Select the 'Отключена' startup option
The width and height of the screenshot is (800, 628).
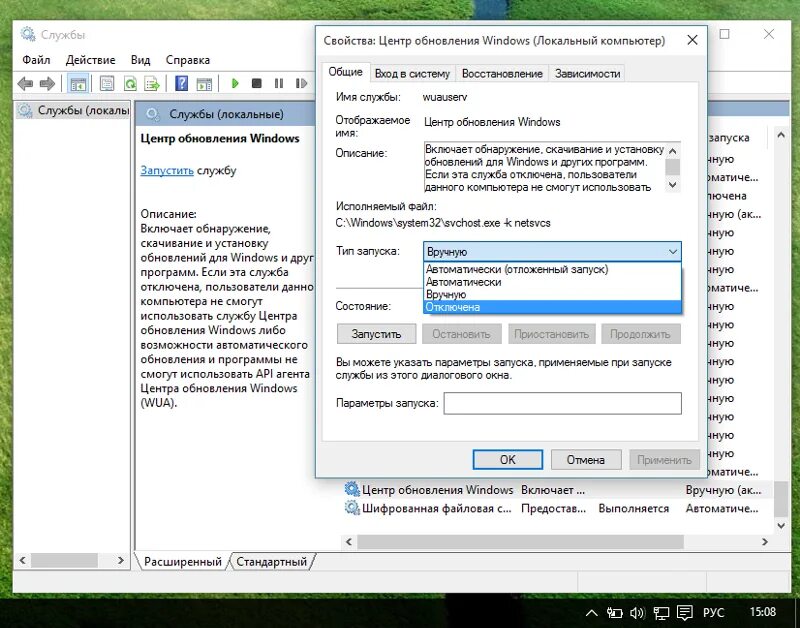[x=553, y=307]
